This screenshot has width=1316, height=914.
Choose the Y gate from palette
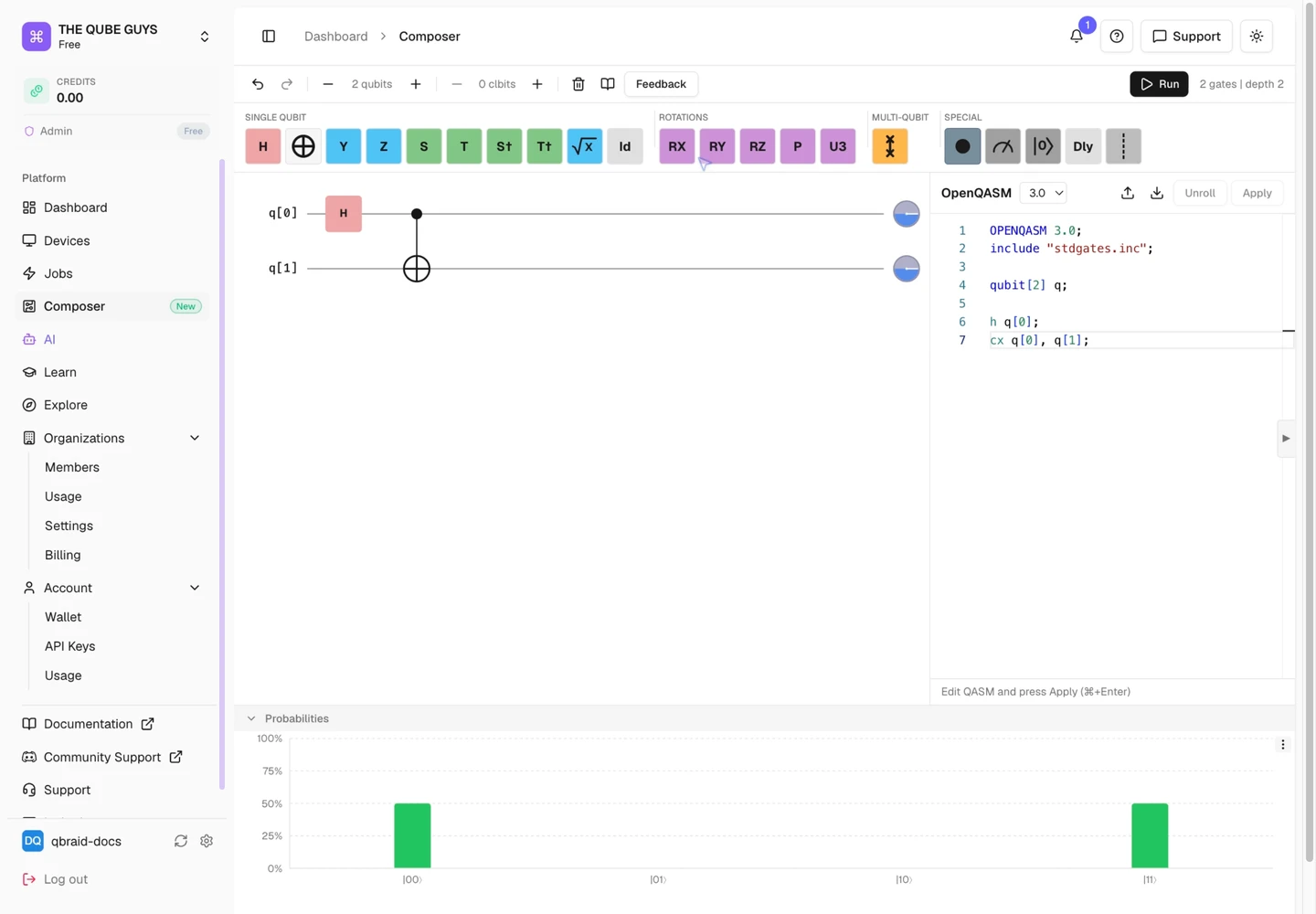pyautogui.click(x=344, y=146)
